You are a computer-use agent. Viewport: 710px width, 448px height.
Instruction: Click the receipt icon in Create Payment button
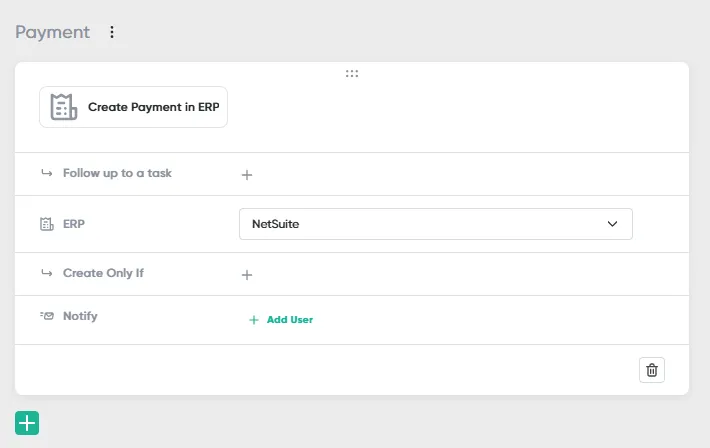coord(63,107)
